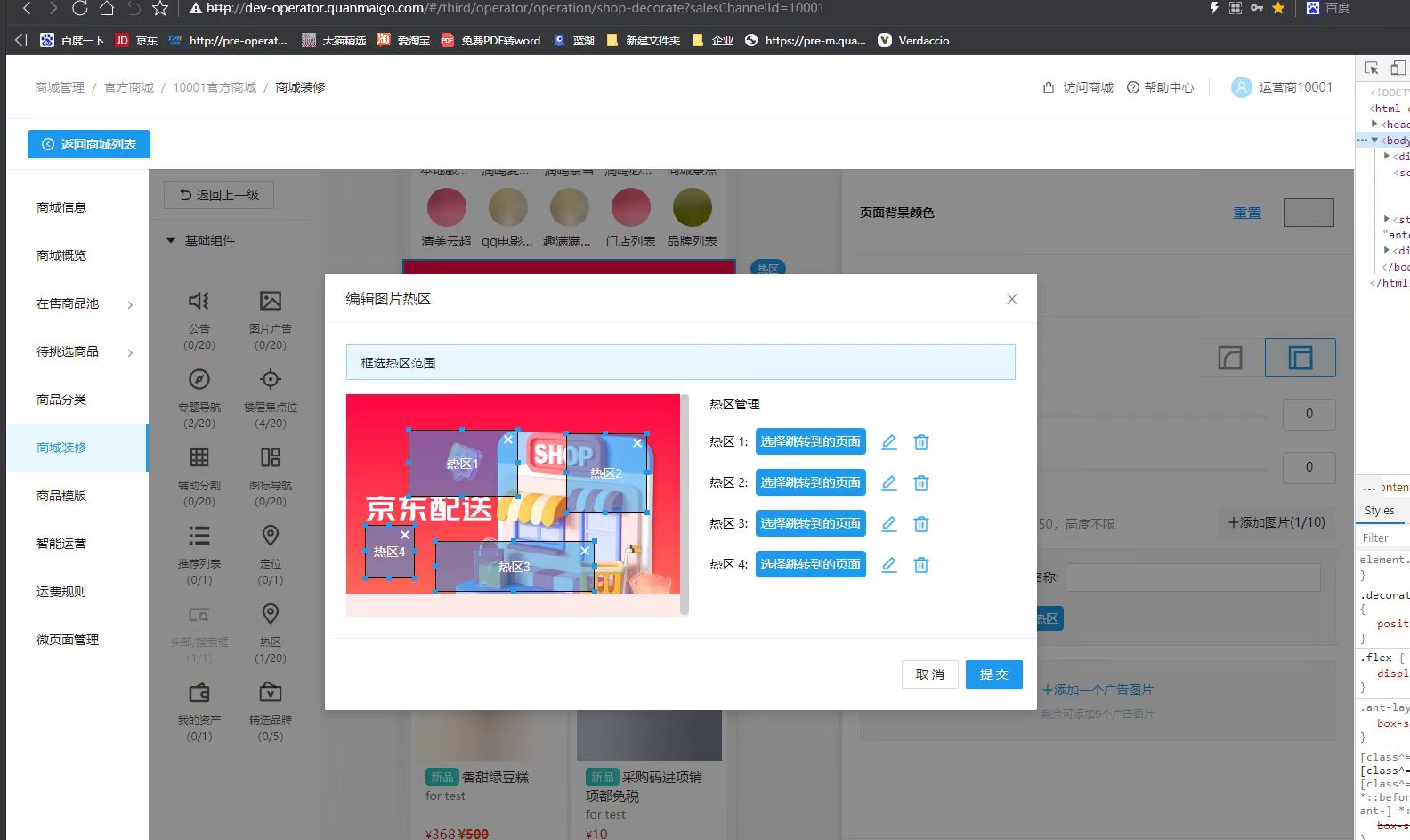Reload the page with refresh icon
The image size is (1410, 840).
tap(79, 9)
